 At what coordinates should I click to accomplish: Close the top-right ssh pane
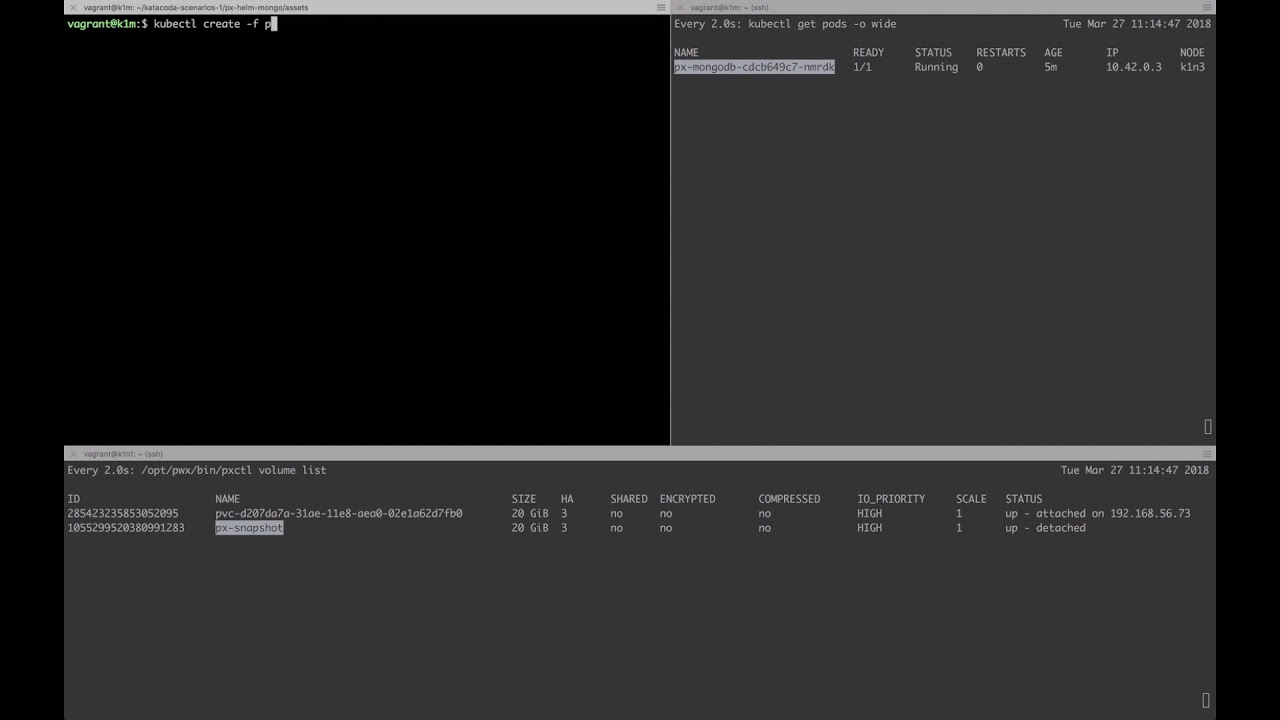679,7
